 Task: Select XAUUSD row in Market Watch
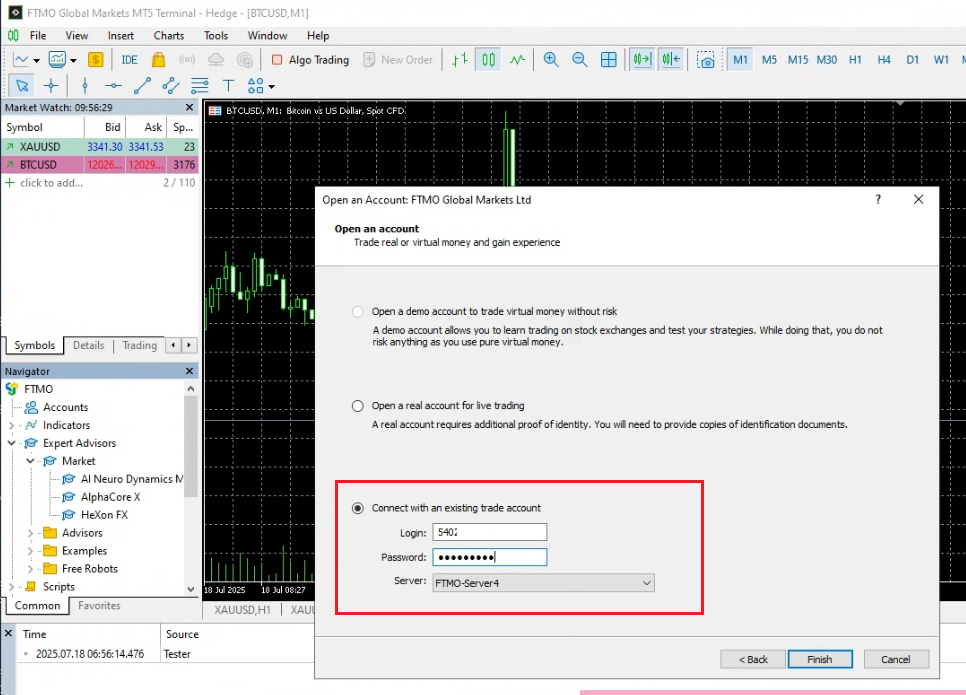pyautogui.click(x=100, y=147)
